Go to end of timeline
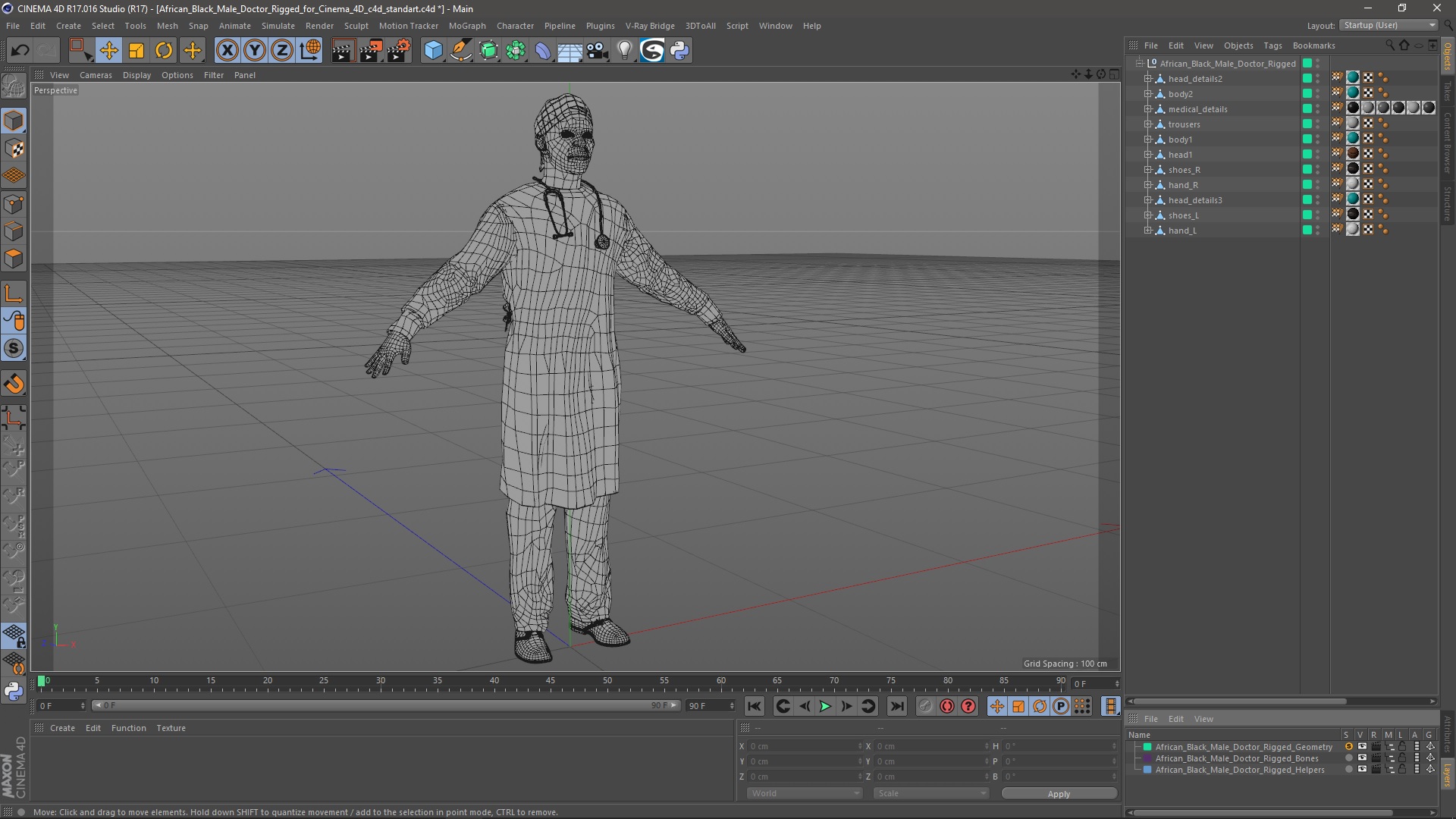The image size is (1456, 819). (896, 706)
